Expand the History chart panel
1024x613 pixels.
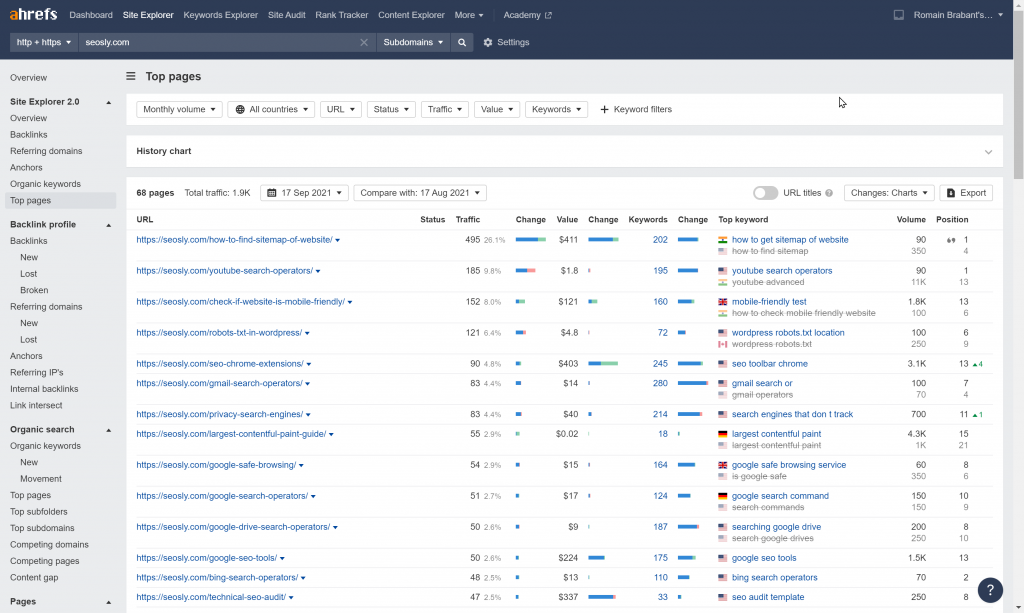(x=988, y=151)
